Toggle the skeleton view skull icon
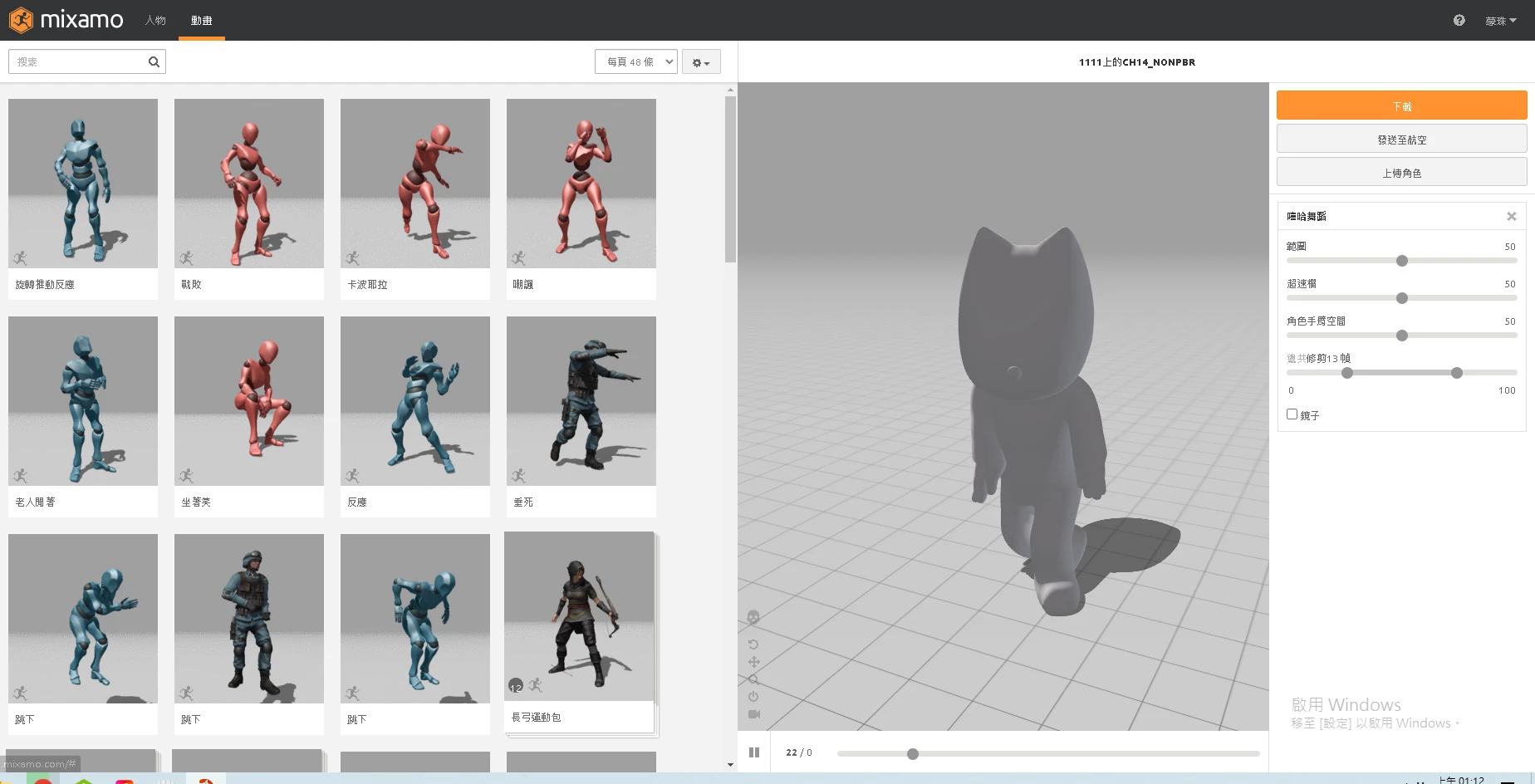Viewport: 1535px width, 784px height. [x=753, y=617]
